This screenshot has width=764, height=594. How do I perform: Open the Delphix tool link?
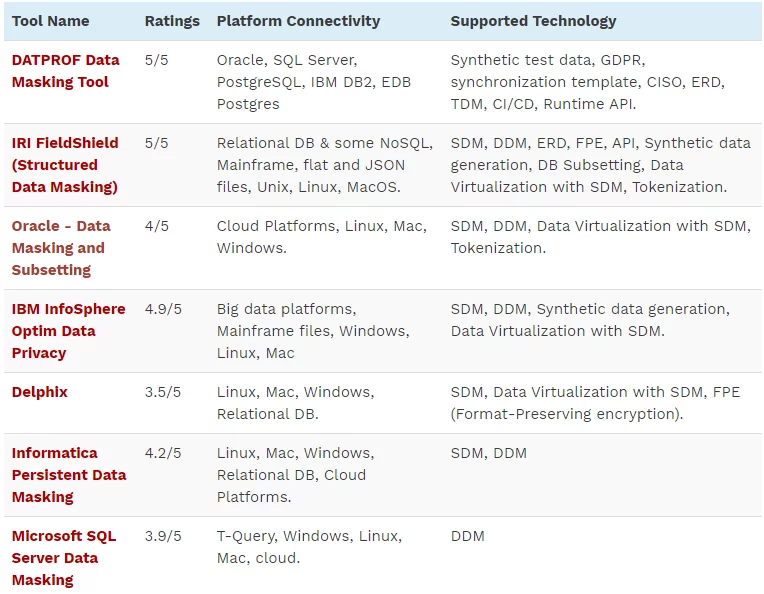(x=40, y=392)
